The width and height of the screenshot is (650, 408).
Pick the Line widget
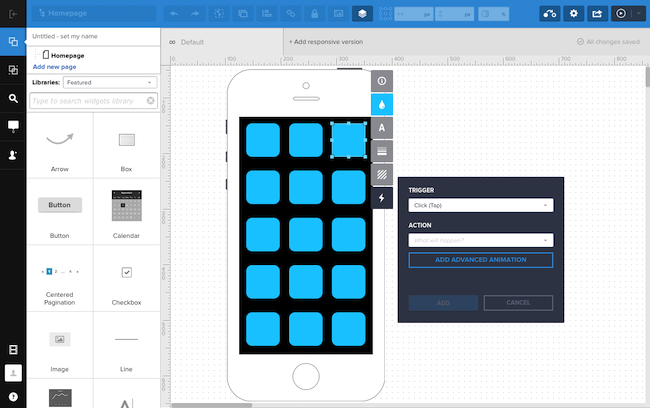pyautogui.click(x=126, y=345)
